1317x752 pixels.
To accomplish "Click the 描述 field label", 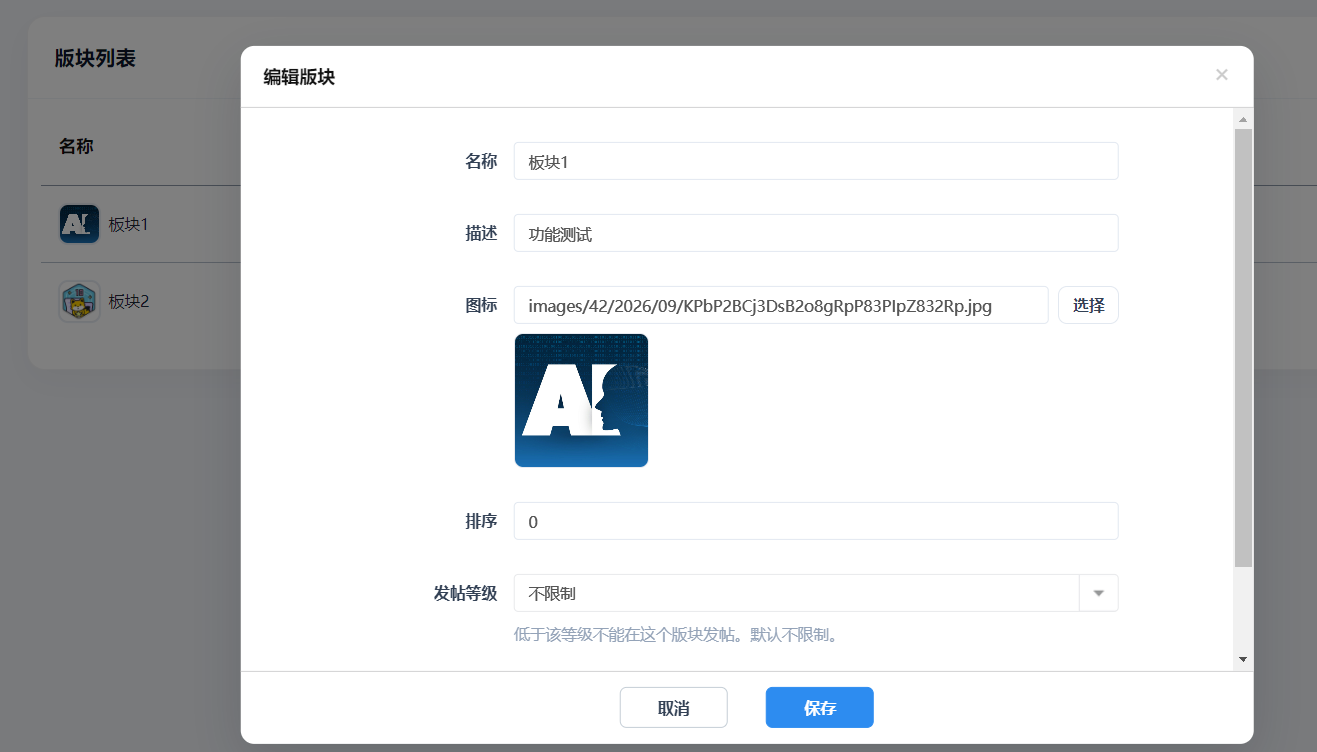I will (481, 233).
